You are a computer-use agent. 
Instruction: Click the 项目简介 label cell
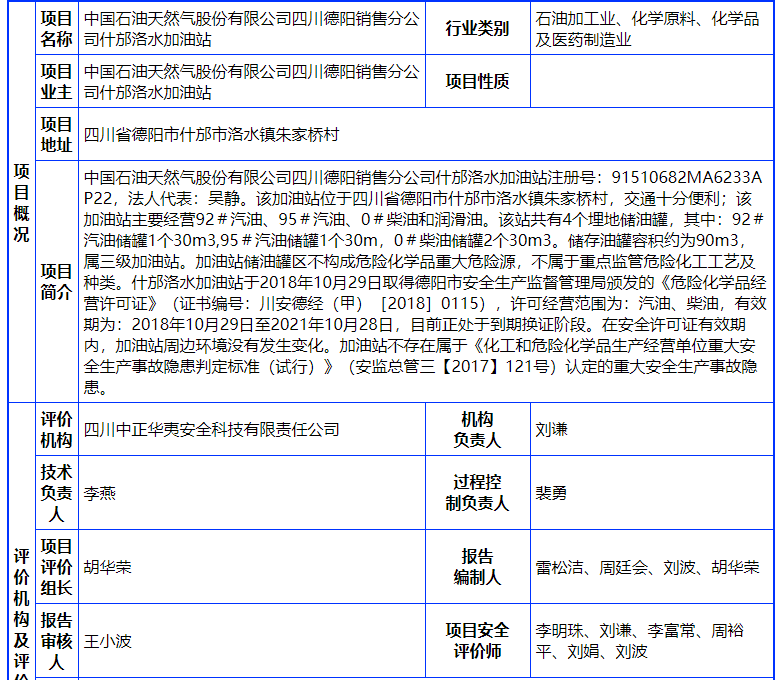(56, 282)
